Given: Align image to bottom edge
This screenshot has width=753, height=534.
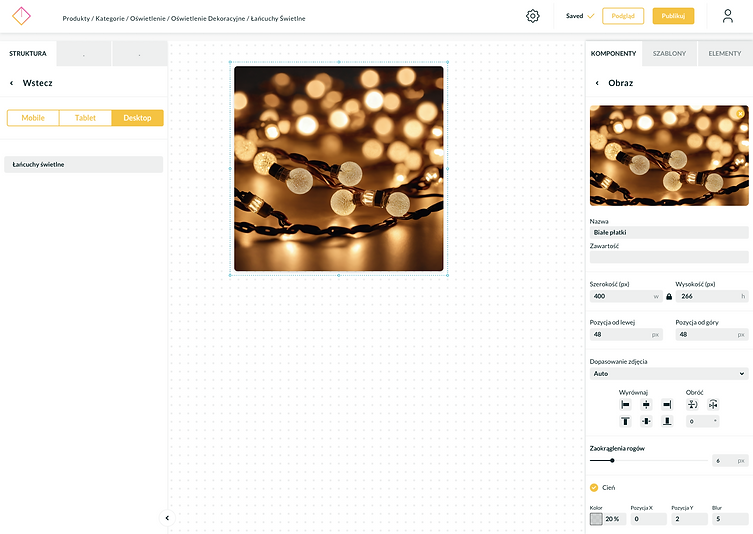Looking at the screenshot, I should [x=667, y=421].
